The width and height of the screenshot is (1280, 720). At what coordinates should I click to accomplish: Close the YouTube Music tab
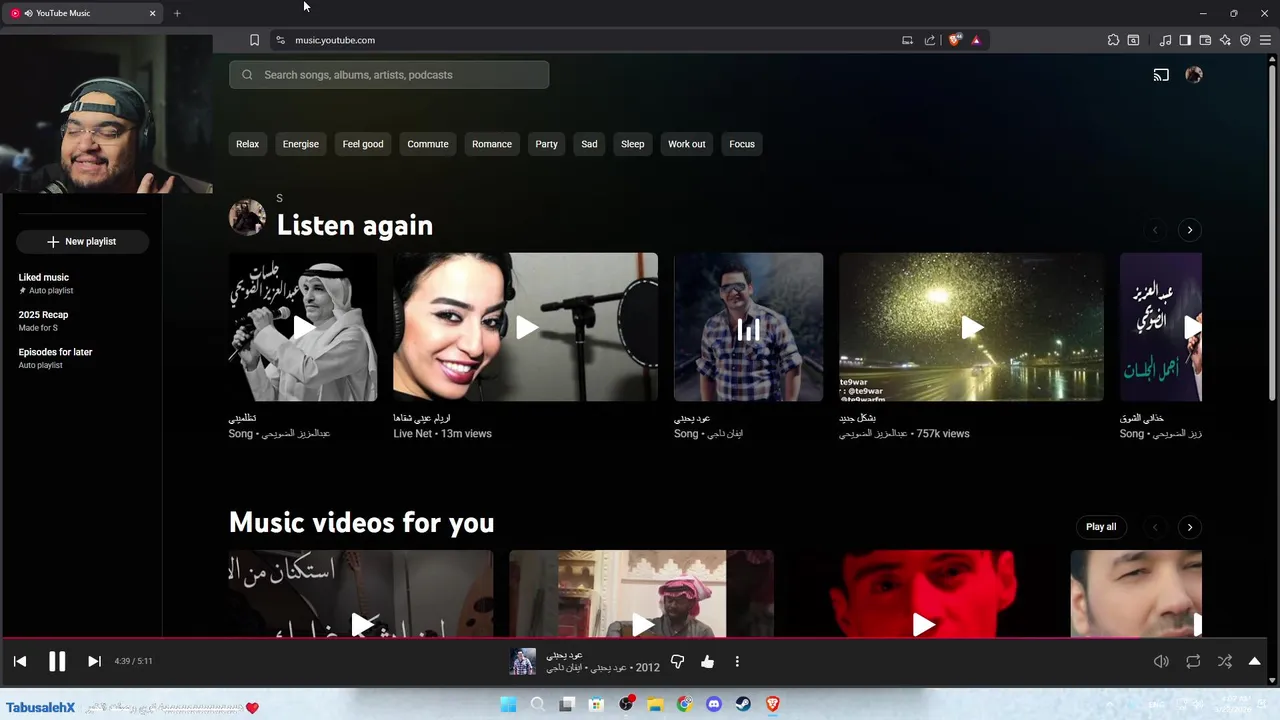click(x=152, y=13)
